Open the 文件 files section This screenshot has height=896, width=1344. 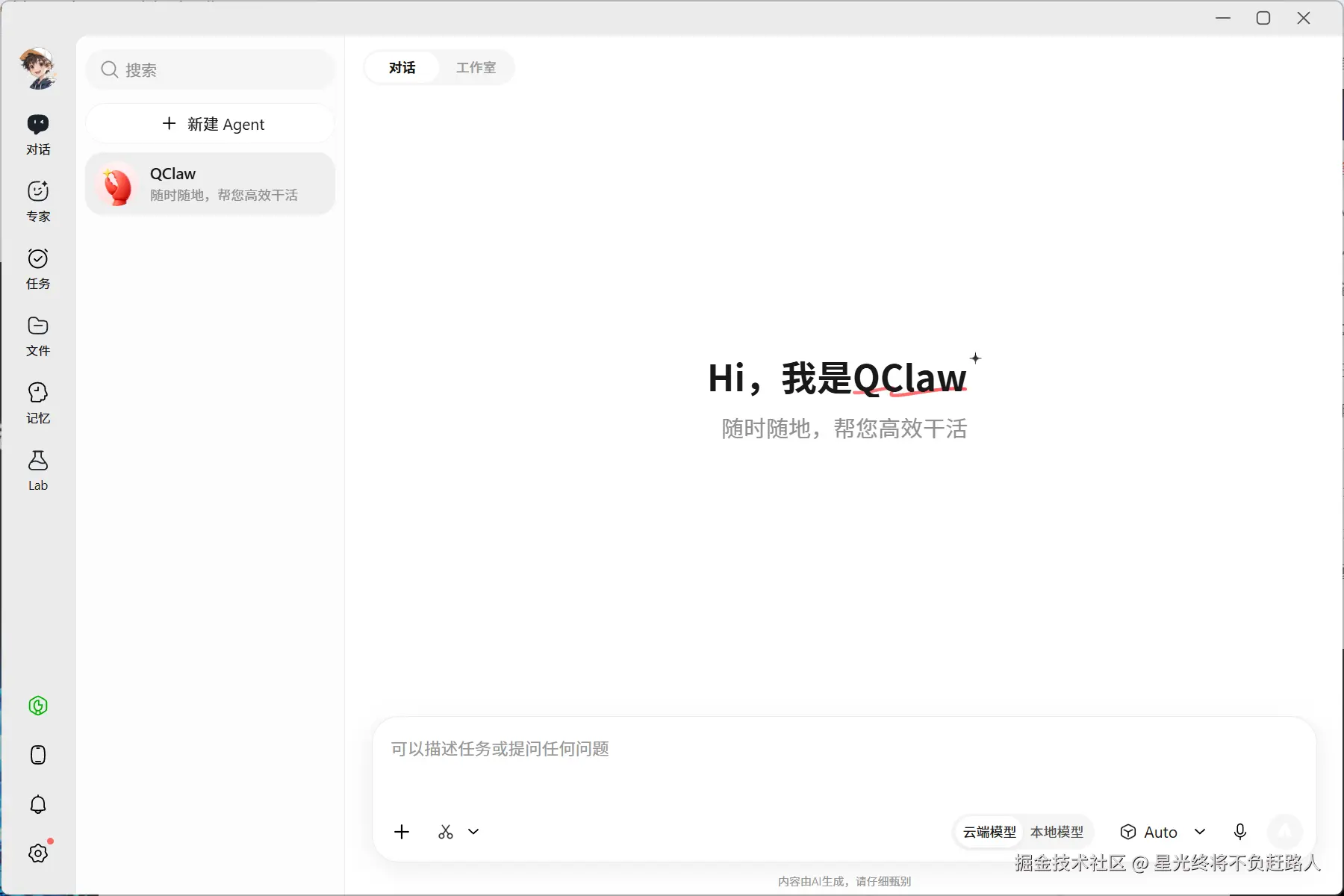pos(38,336)
